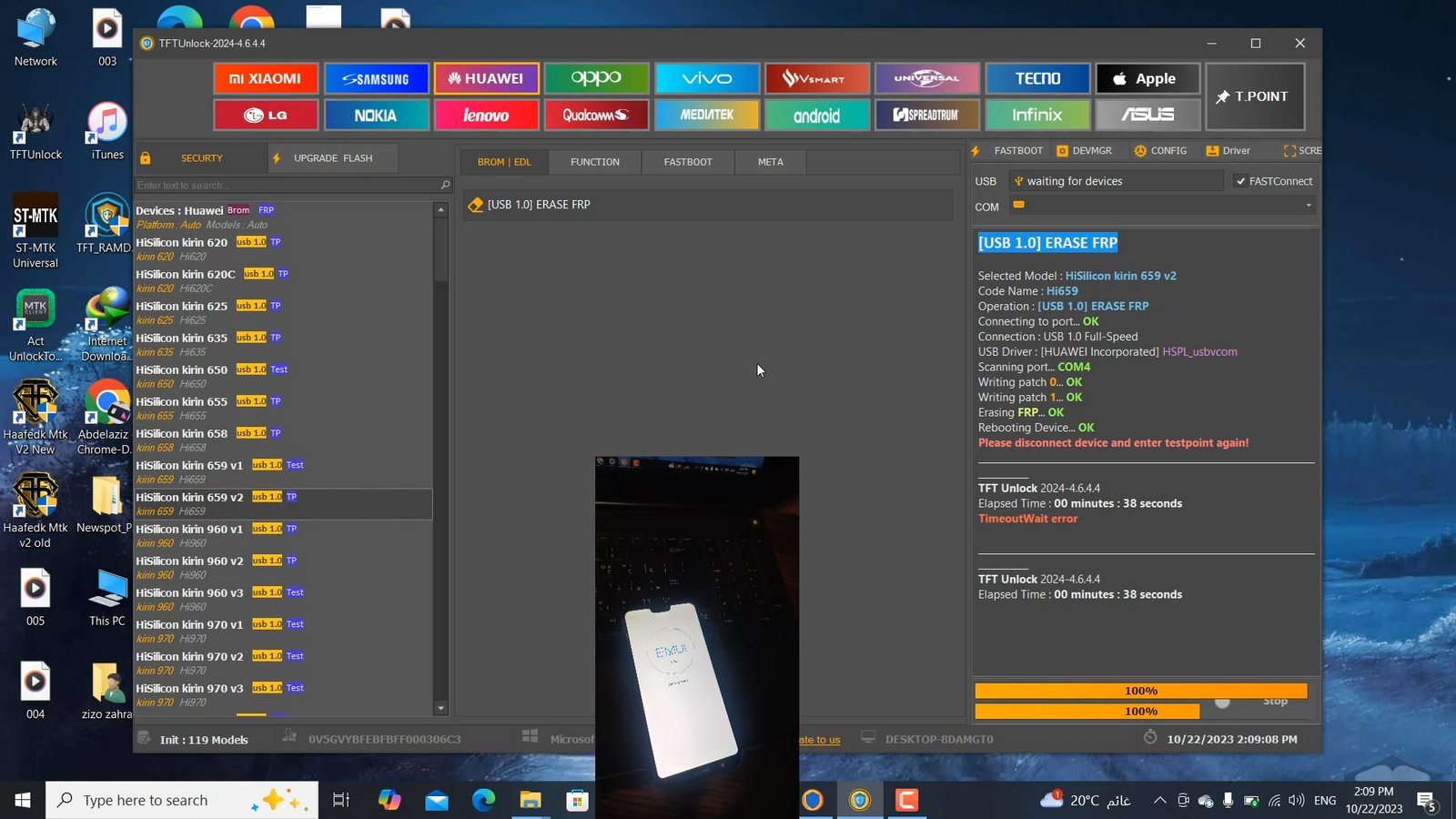The image size is (1456, 819).
Task: Open FASTBOOT in the right toolbar
Action: [1007, 151]
